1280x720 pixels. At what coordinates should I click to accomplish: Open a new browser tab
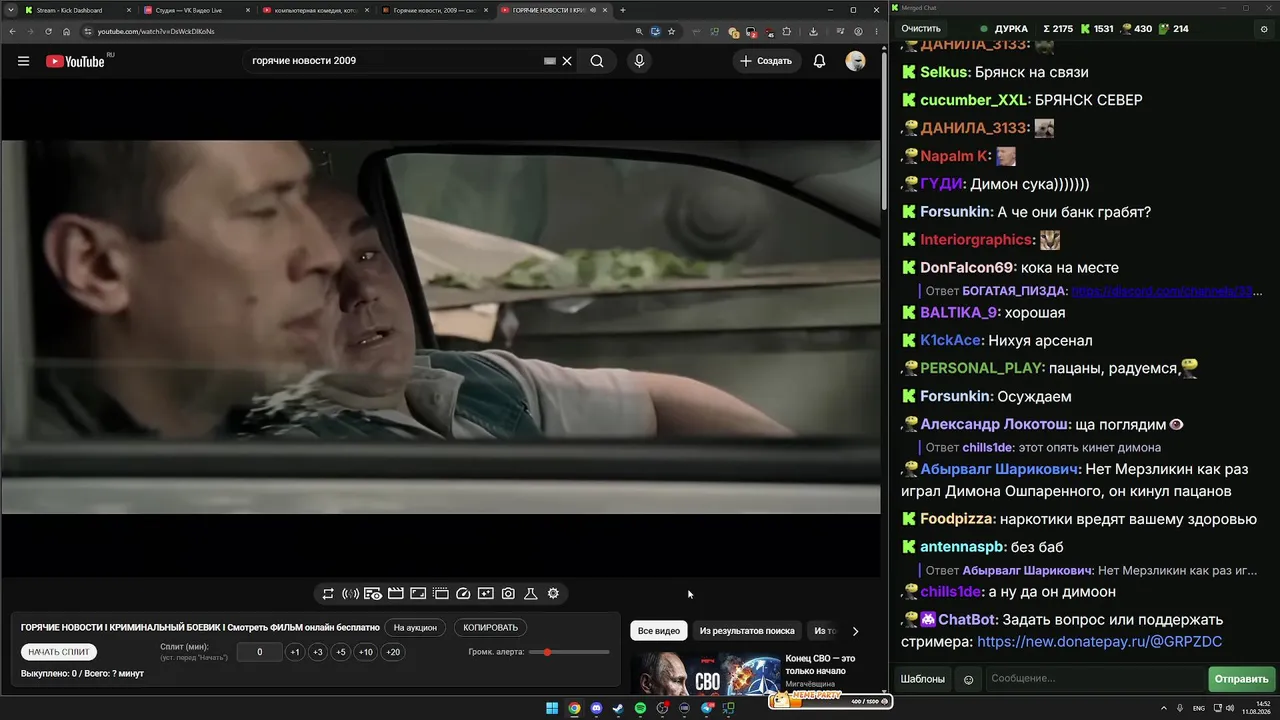click(623, 10)
